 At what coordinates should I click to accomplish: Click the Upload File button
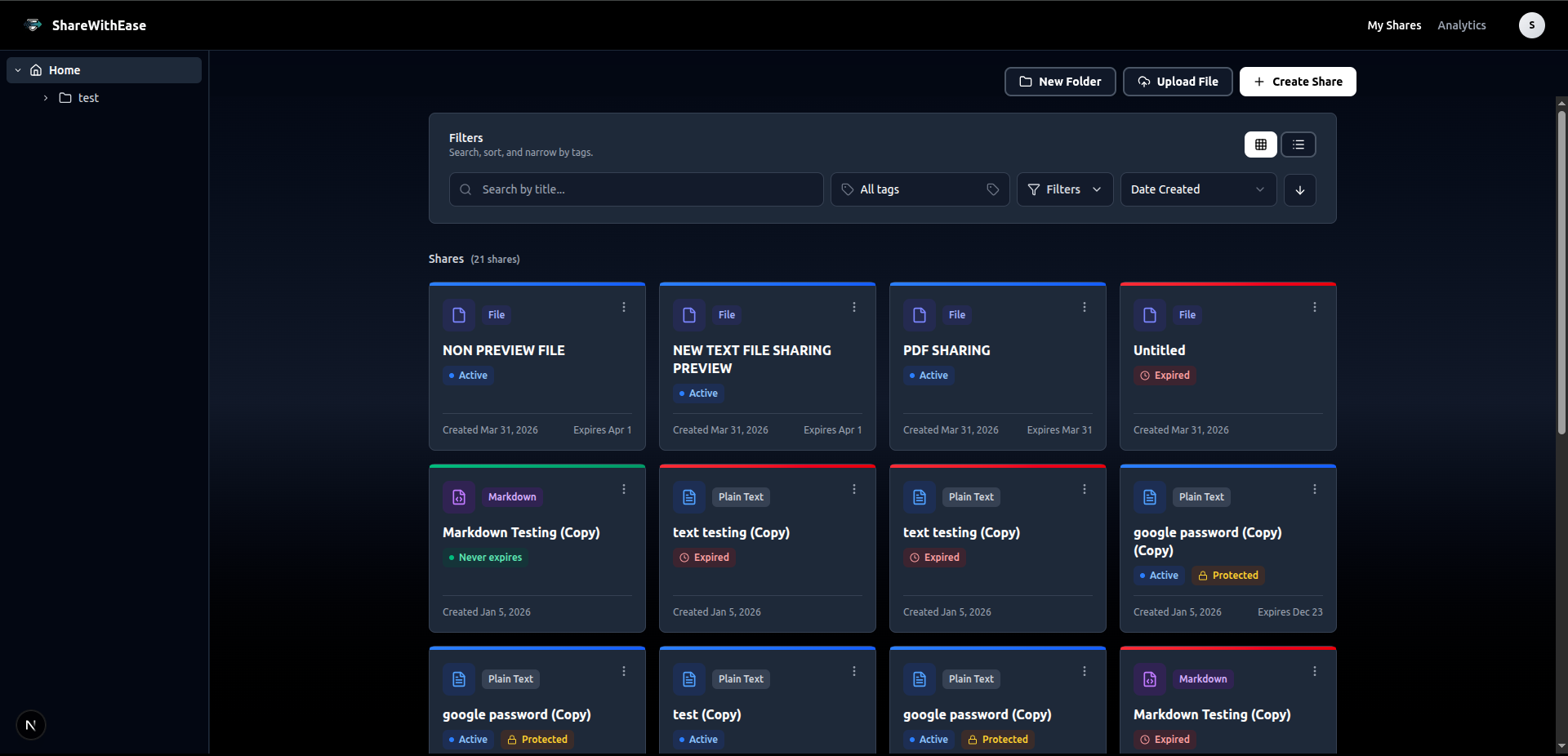point(1178,82)
